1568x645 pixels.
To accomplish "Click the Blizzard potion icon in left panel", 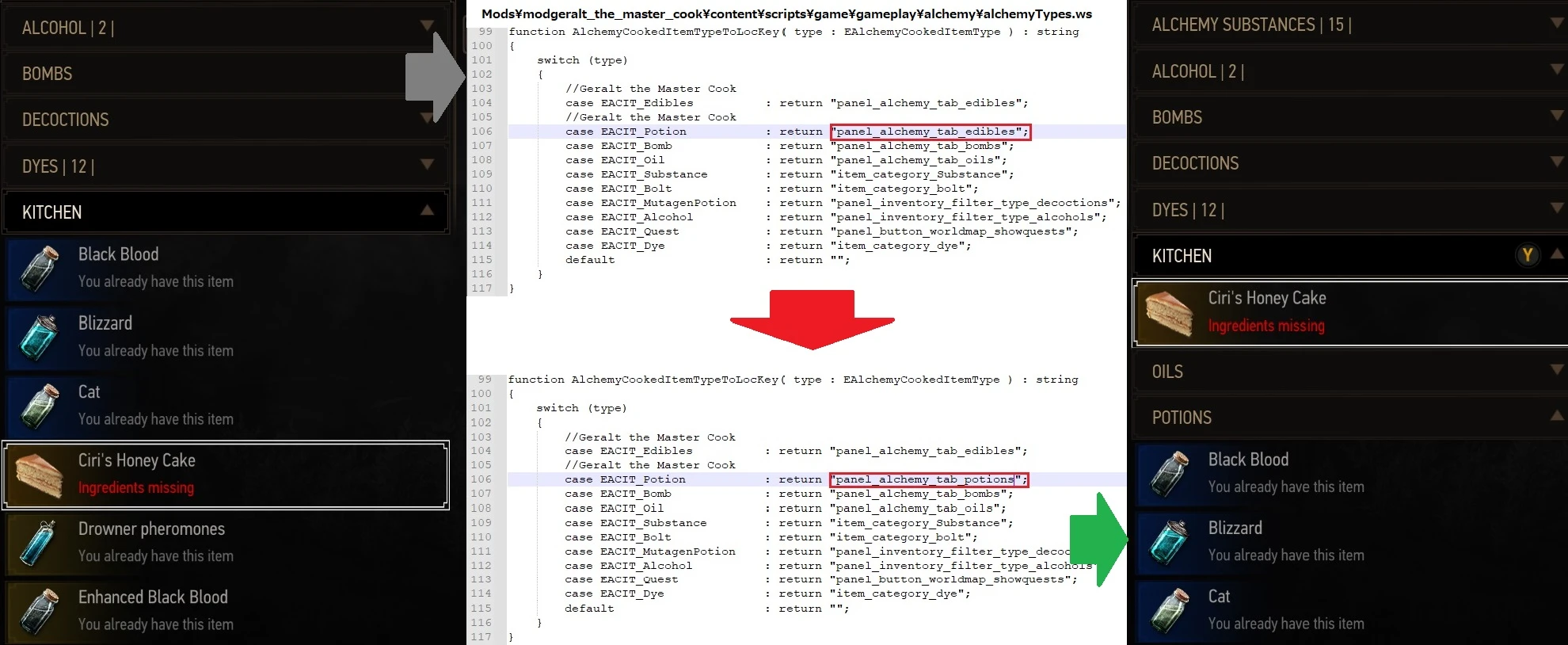I will tap(40, 338).
